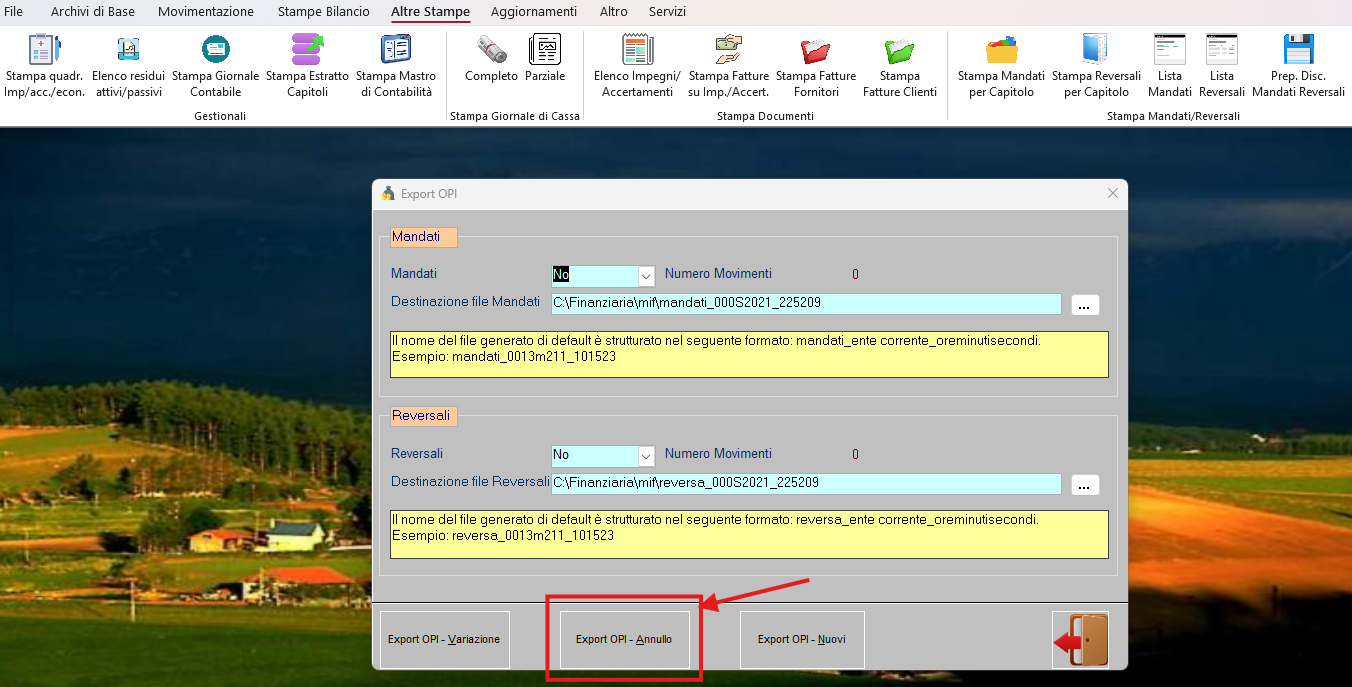This screenshot has width=1352, height=687.
Task: Open the Movimentazione menu
Action: [x=206, y=12]
